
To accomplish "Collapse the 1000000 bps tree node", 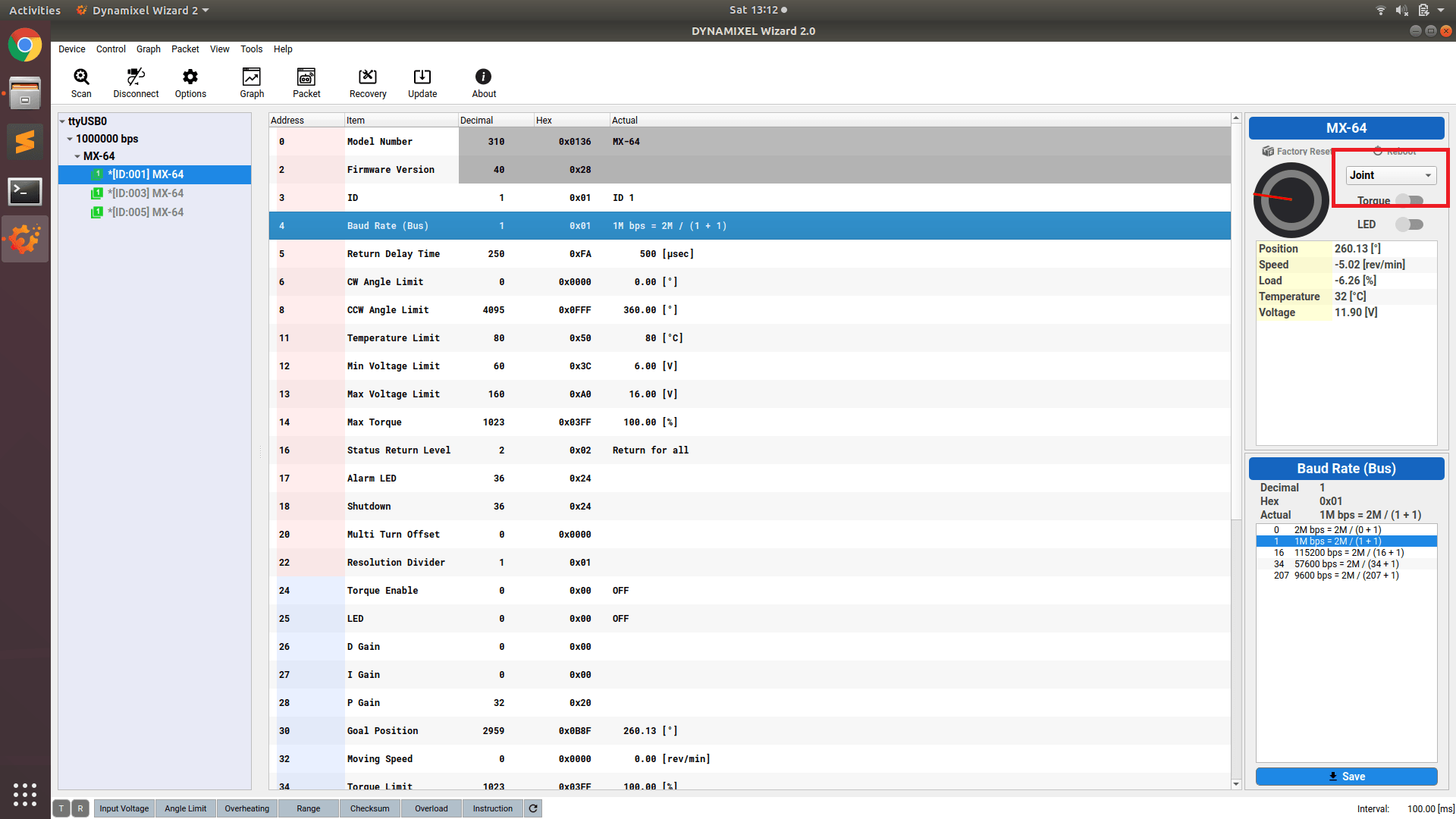I will pos(70,139).
